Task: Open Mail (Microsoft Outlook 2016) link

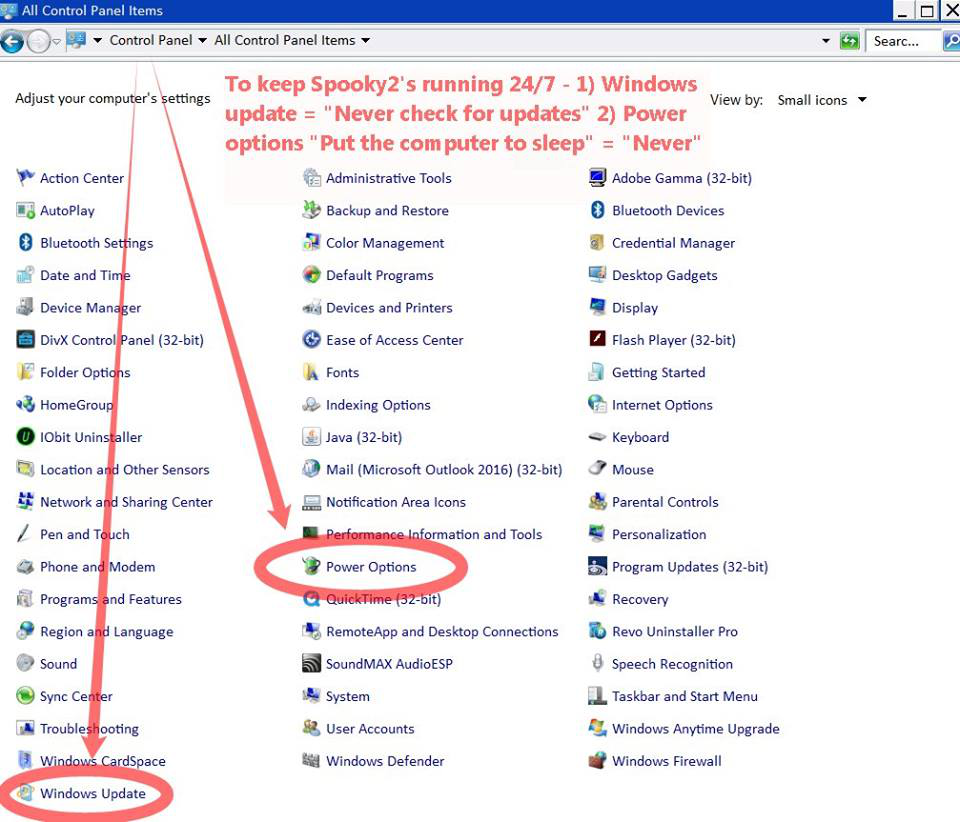Action: pyautogui.click(x=444, y=469)
